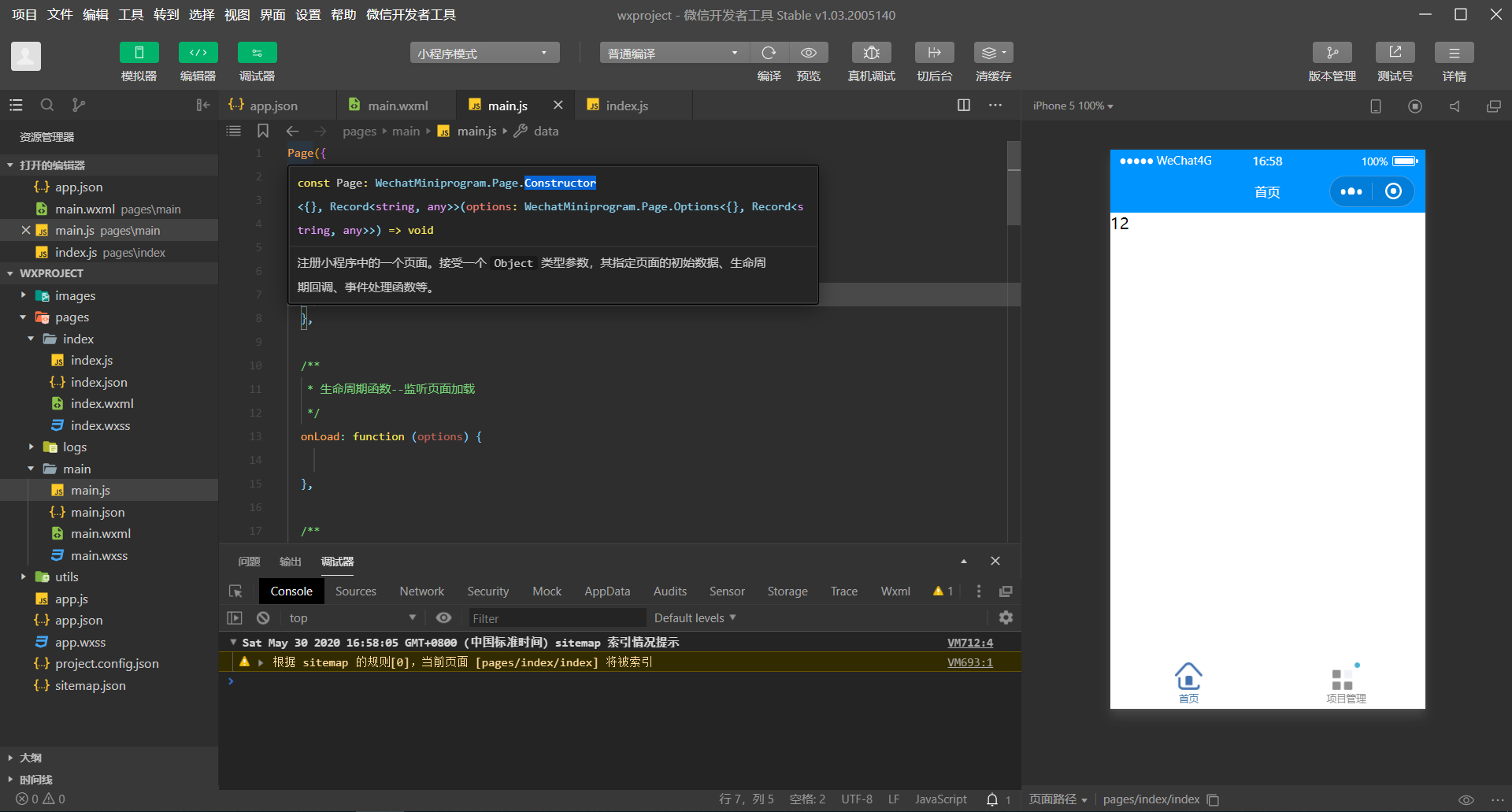This screenshot has height=812, width=1512.
Task: Click the simulator capsule menu dots
Action: pyautogui.click(x=1351, y=191)
